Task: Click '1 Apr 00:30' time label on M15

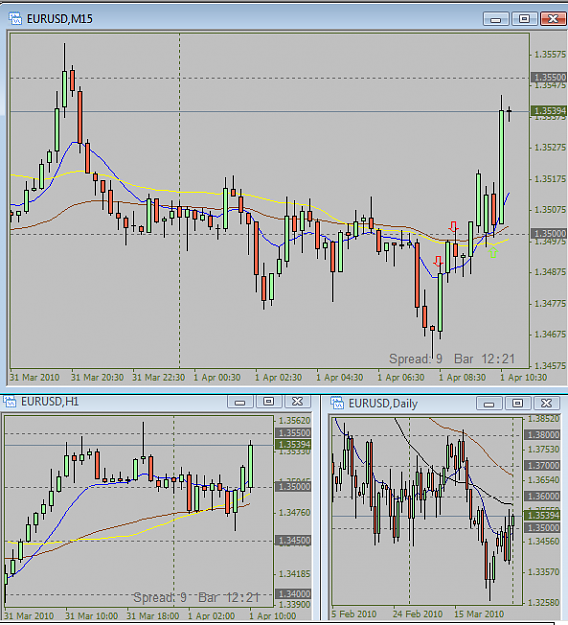Action: point(217,377)
